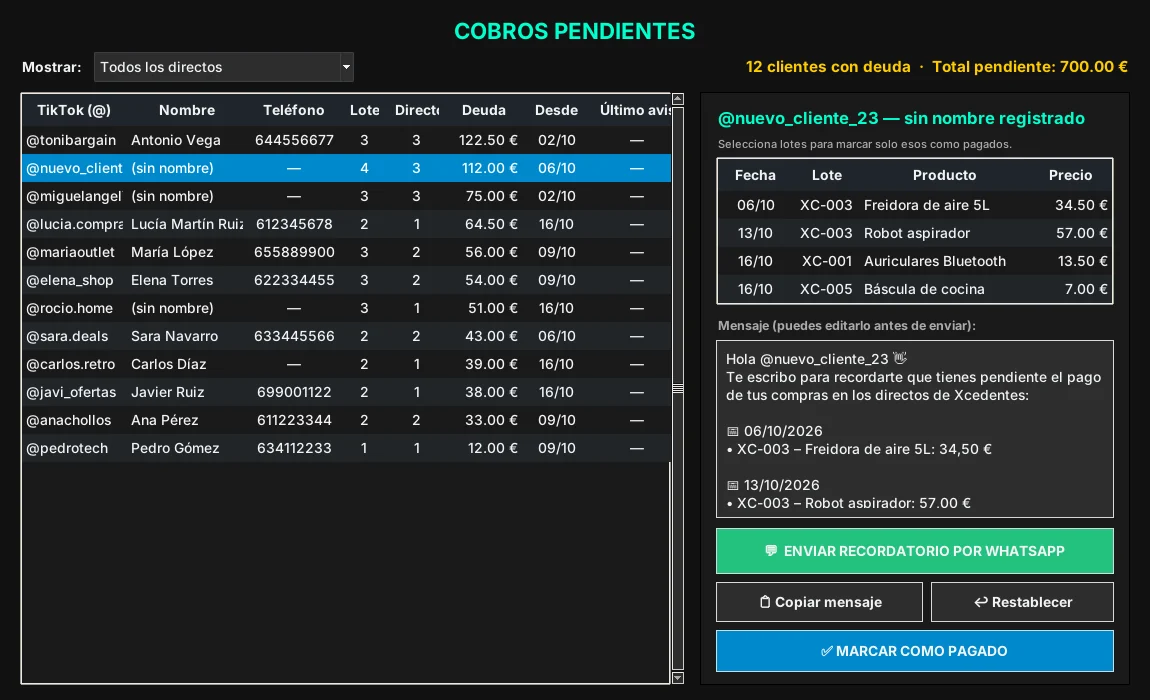Image resolution: width=1150 pixels, height=700 pixels.
Task: Sort table by Deuda column header
Action: 483,110
